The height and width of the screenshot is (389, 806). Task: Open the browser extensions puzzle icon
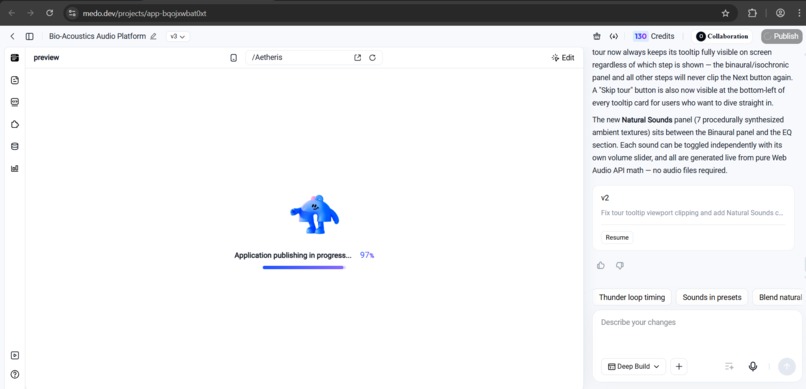752,13
